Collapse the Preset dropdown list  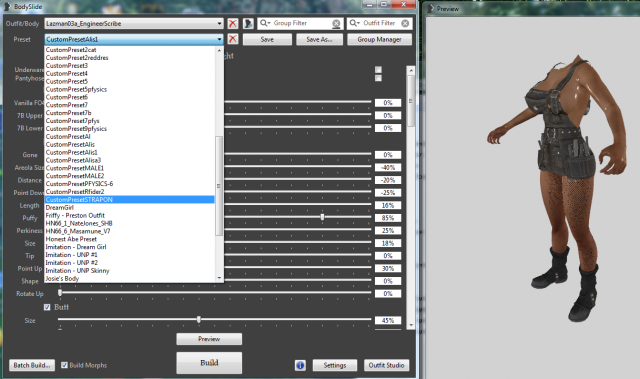coord(219,39)
